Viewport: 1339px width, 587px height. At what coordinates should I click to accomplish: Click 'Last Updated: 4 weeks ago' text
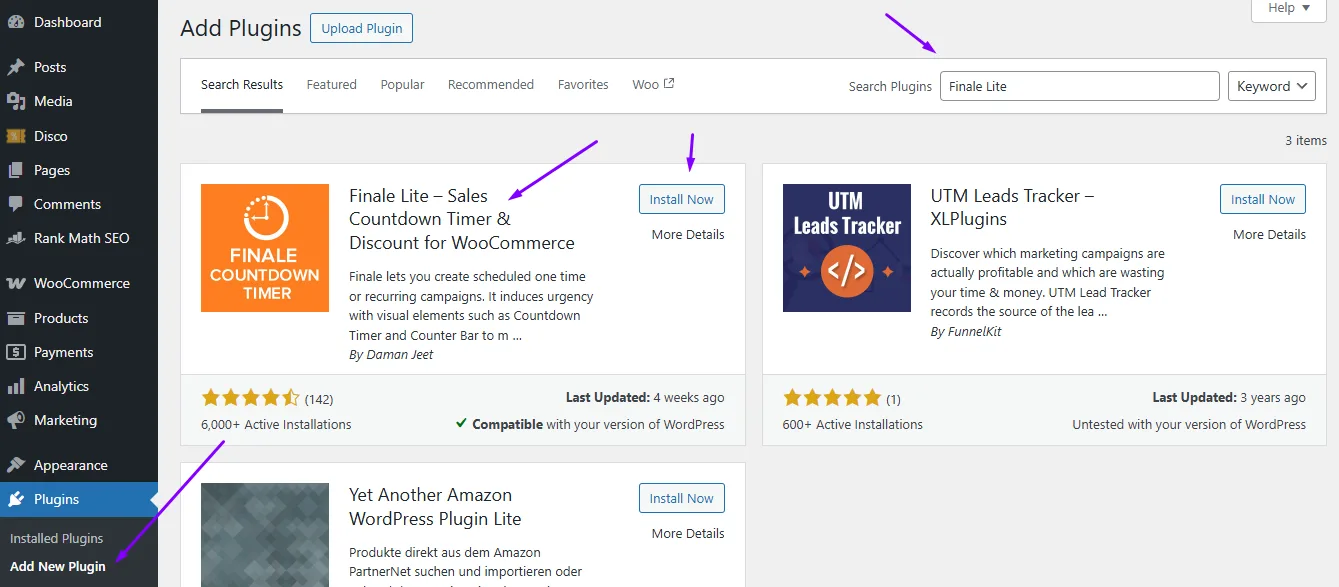click(645, 397)
